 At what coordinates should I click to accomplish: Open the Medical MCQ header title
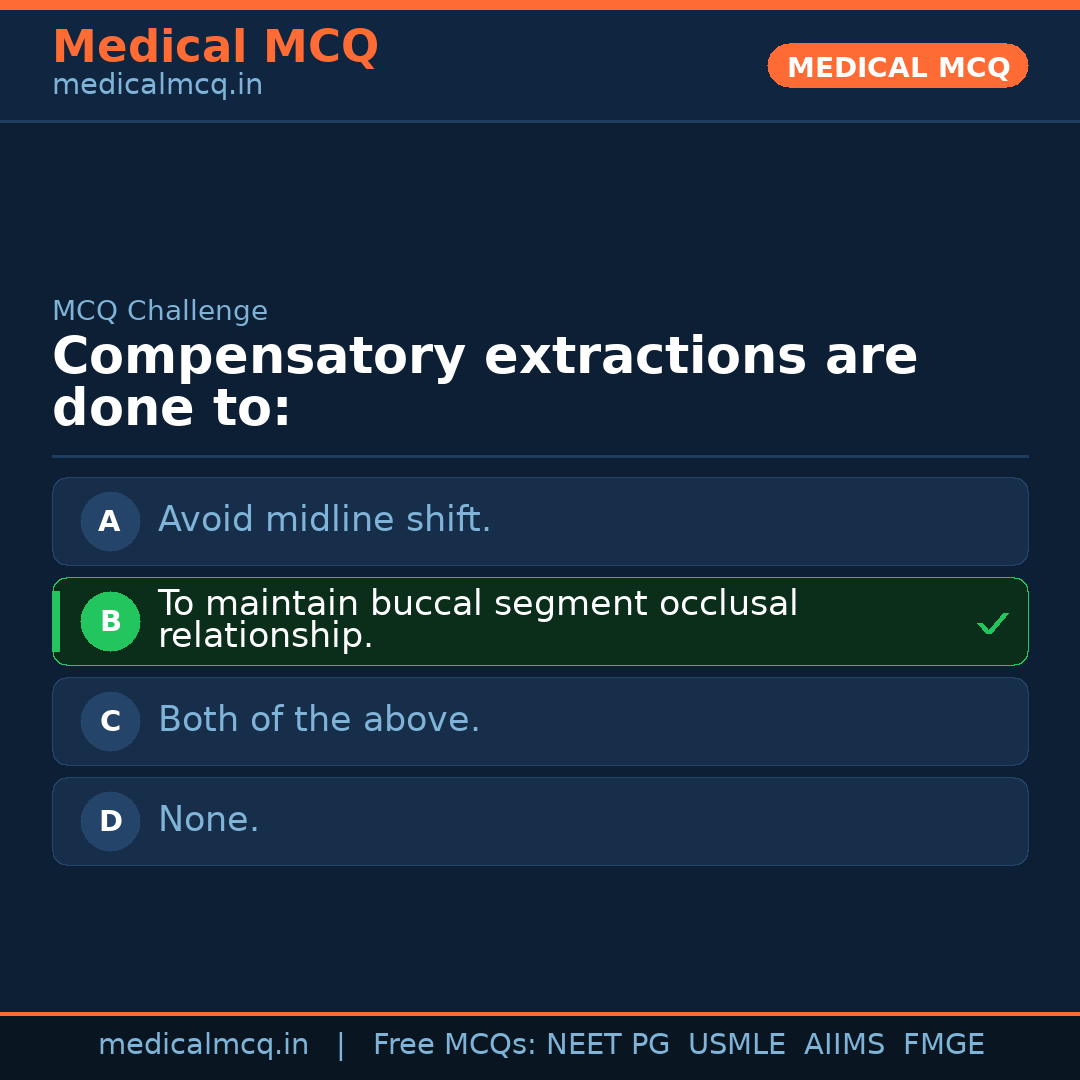[215, 47]
